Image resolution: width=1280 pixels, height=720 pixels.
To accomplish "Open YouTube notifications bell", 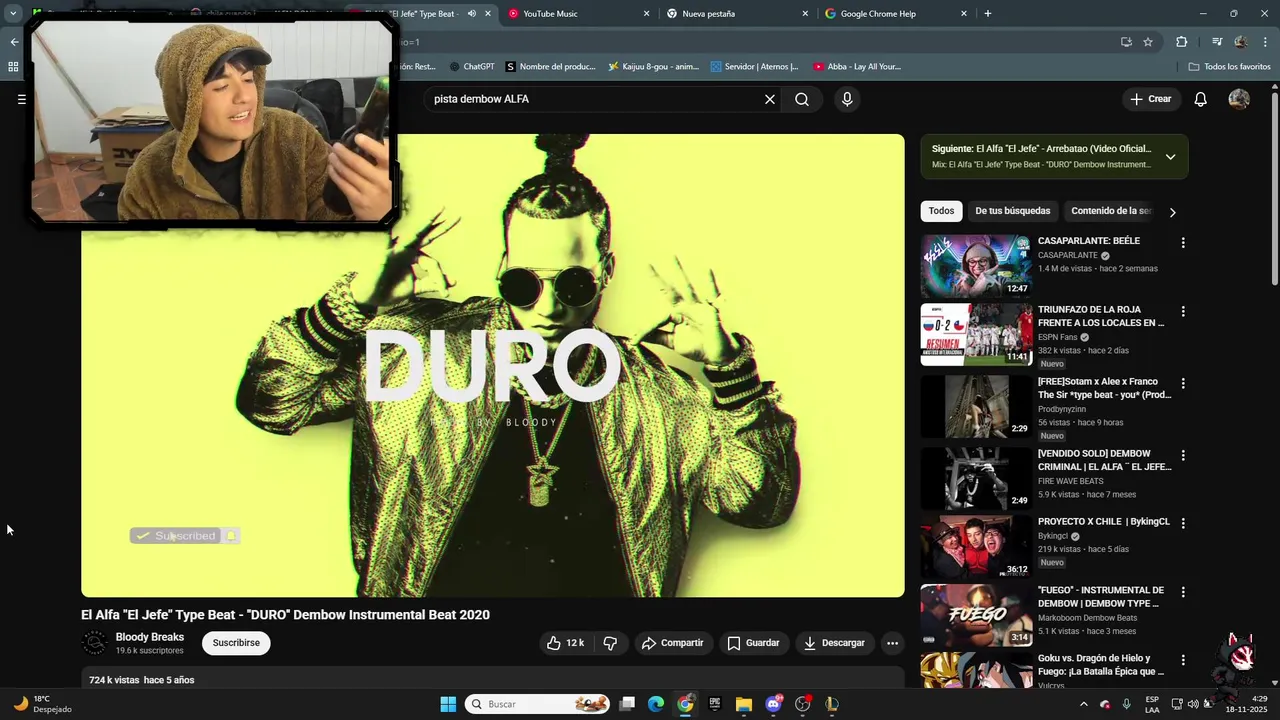I will click(x=1201, y=99).
